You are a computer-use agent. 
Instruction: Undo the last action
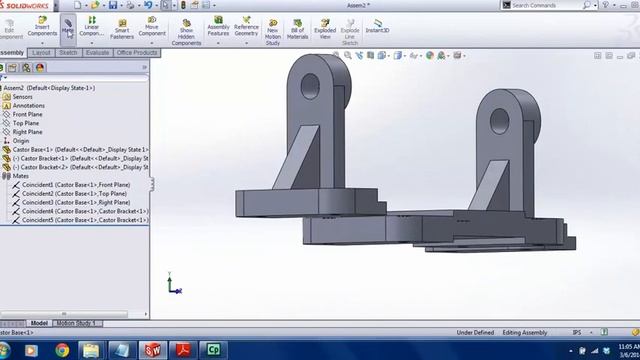(148, 5)
